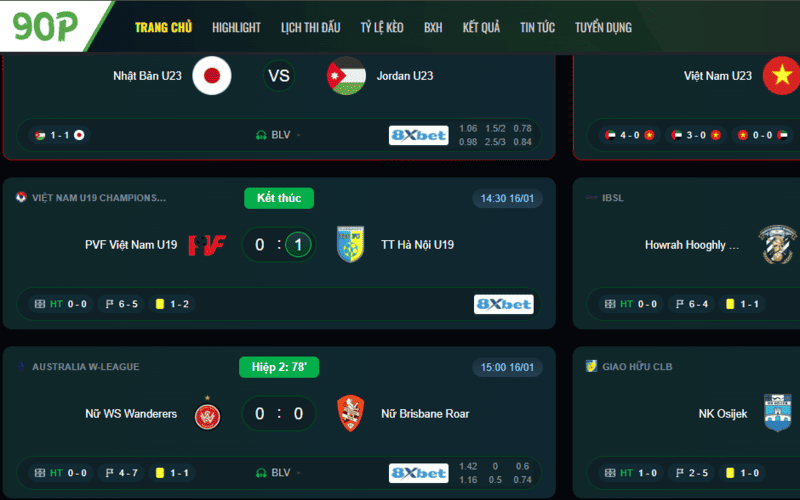
Task: Click the 90P site logo
Action: pyautogui.click(x=47, y=25)
